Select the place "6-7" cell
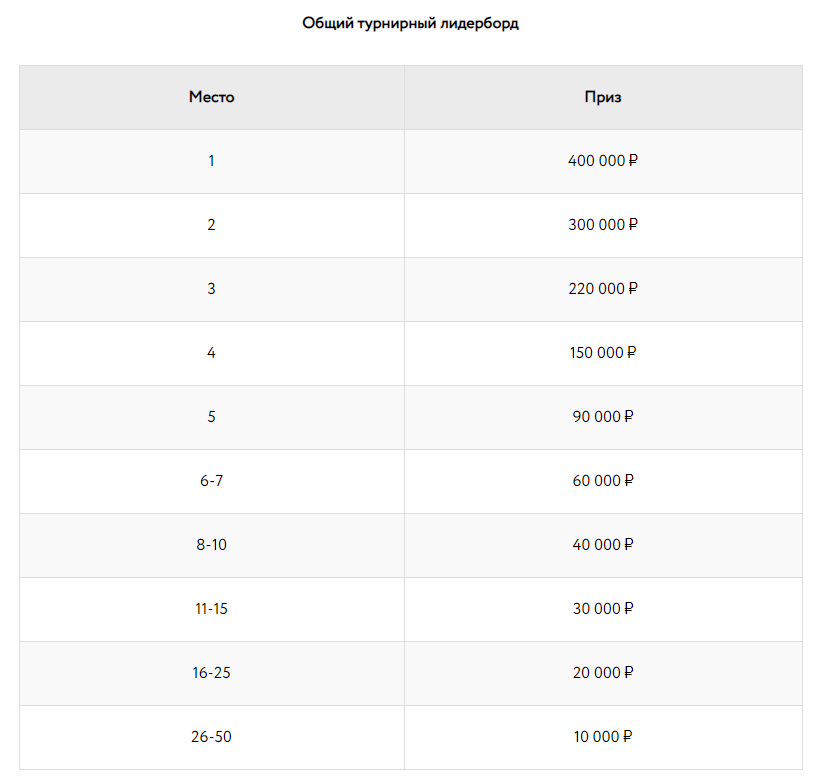 [x=211, y=481]
